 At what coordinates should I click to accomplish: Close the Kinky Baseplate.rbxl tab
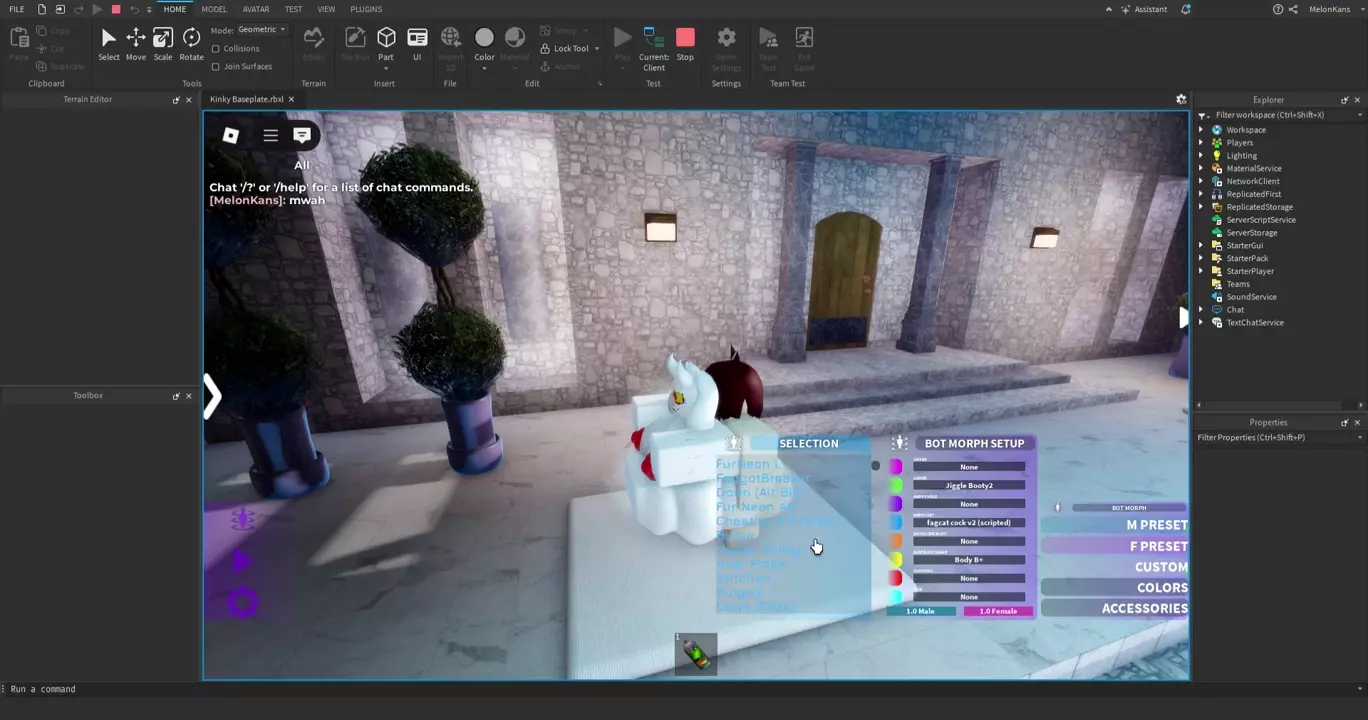(x=291, y=100)
